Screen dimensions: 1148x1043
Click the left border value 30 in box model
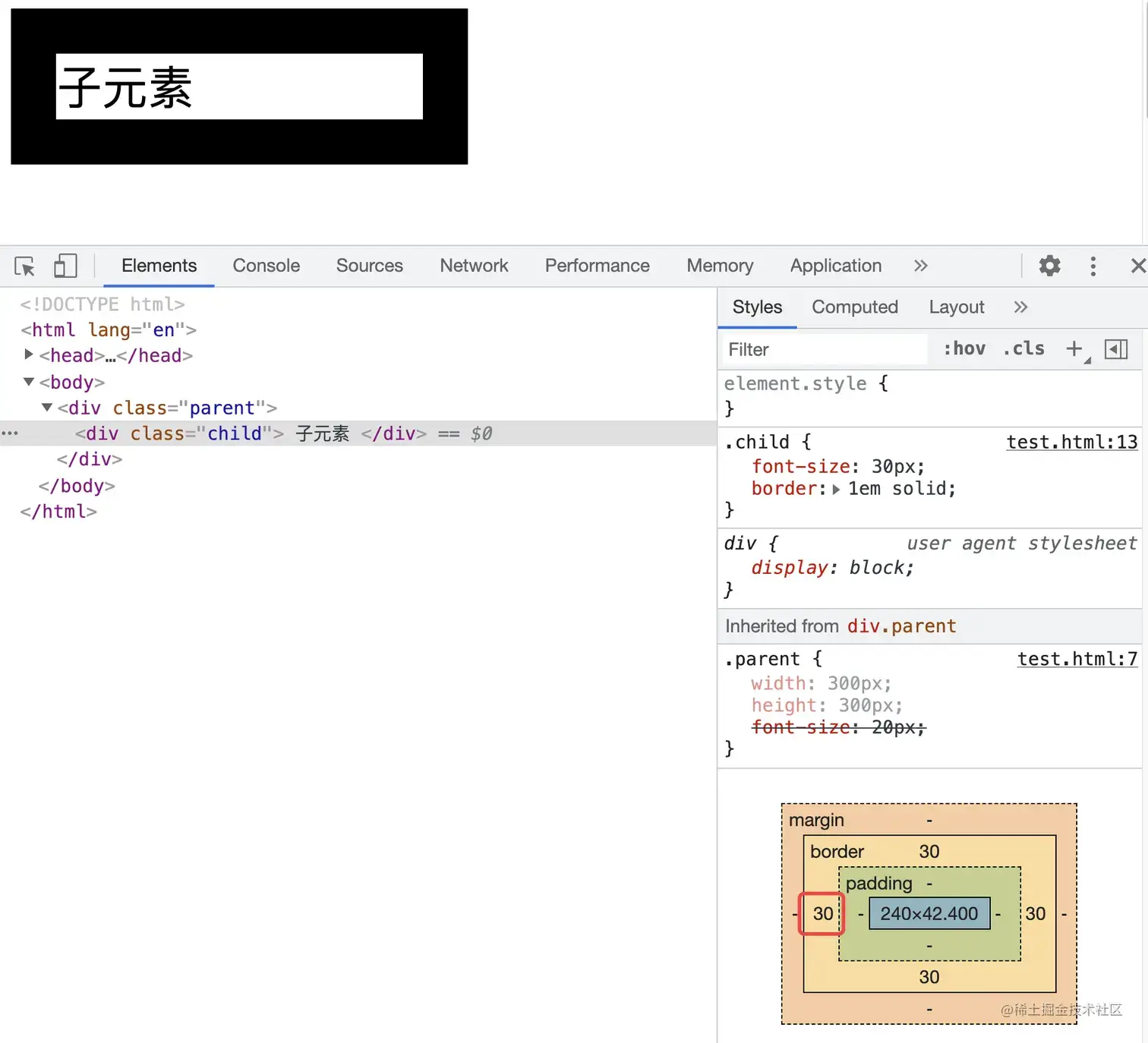click(823, 914)
